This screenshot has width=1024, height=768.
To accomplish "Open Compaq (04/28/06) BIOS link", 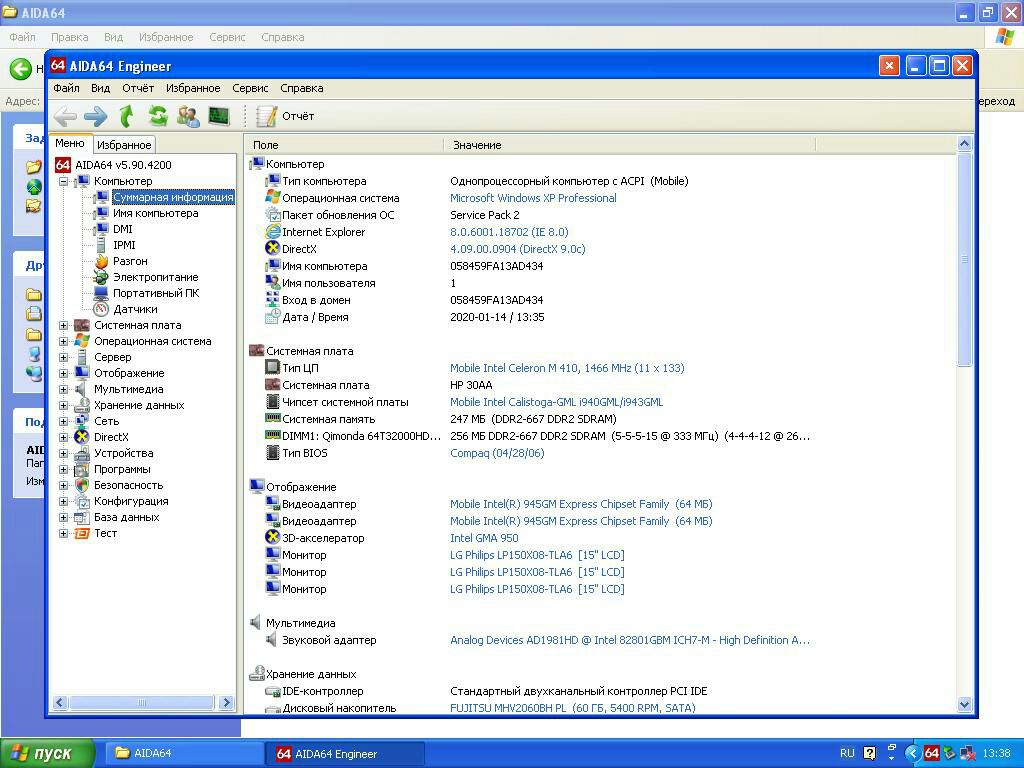I will click(x=497, y=453).
